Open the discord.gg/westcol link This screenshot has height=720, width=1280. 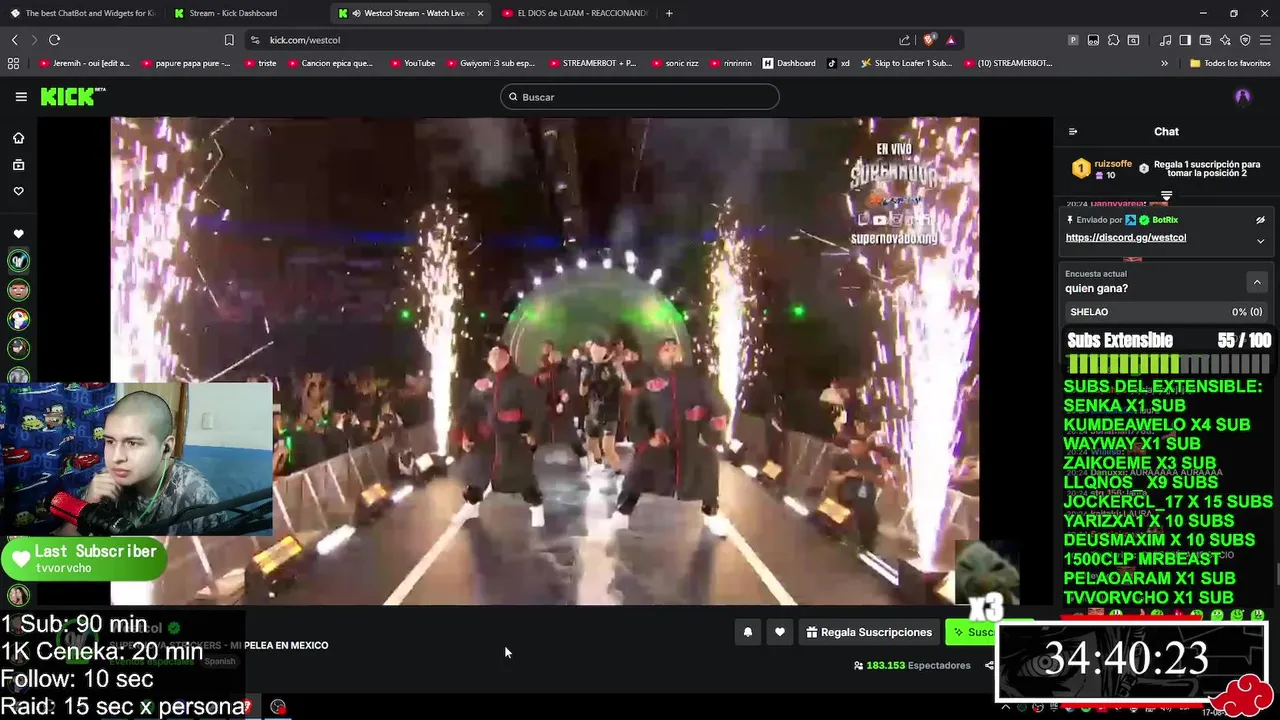coord(1125,238)
